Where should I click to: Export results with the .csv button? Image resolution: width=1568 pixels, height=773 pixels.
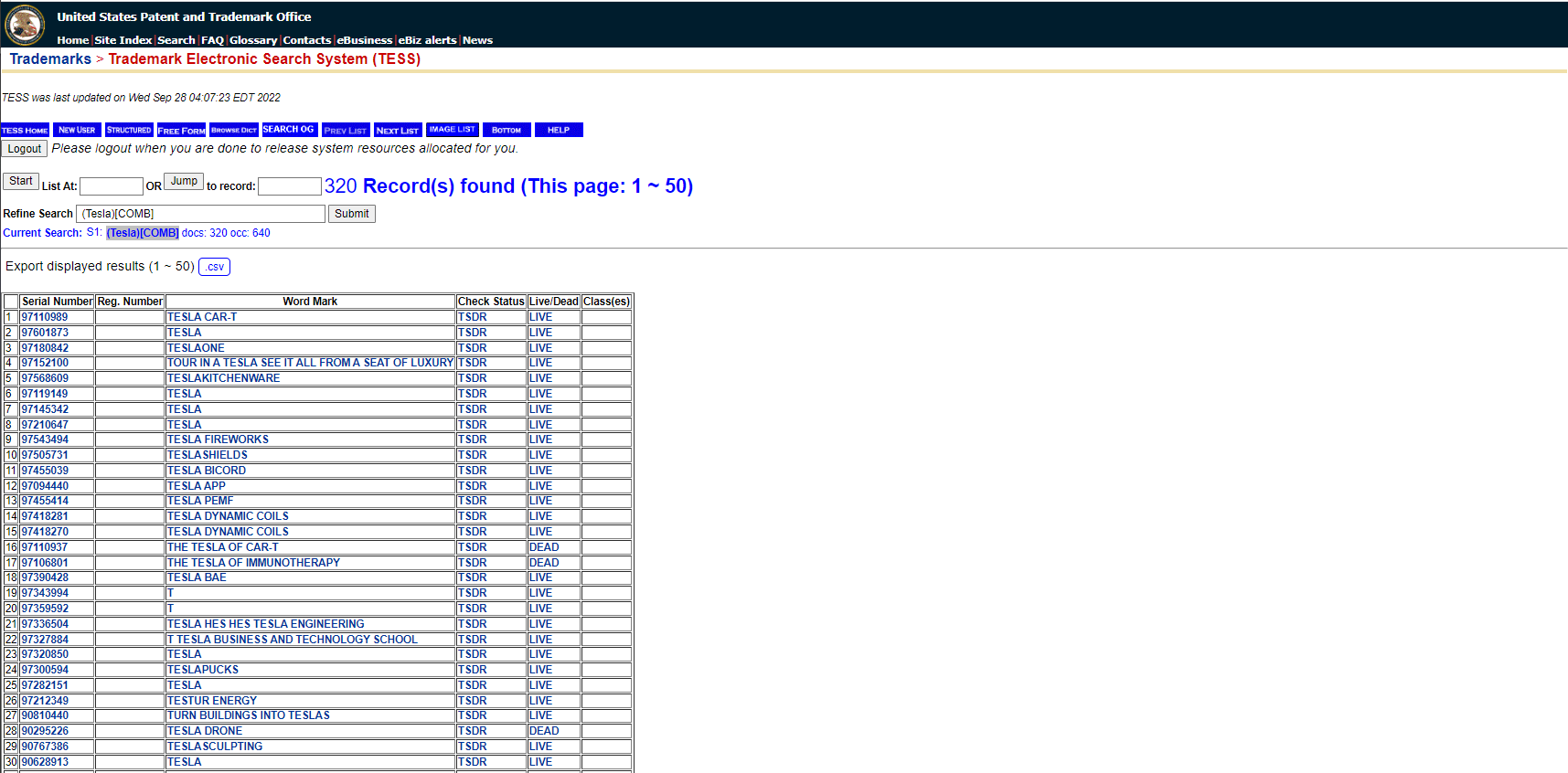tap(214, 267)
